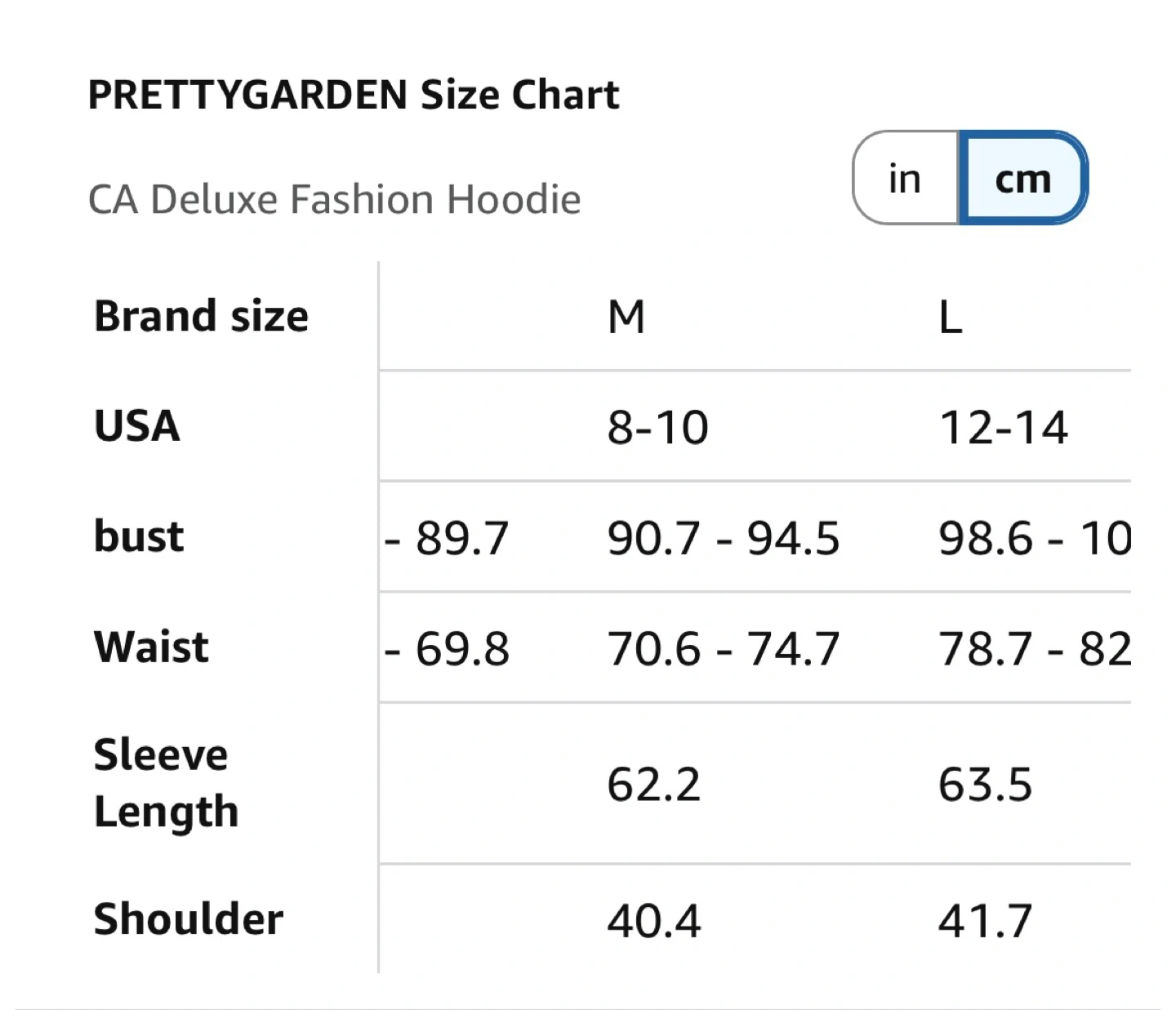Viewport: 1176px width, 1010px height.
Task: Switch units to inches
Action: tap(905, 178)
